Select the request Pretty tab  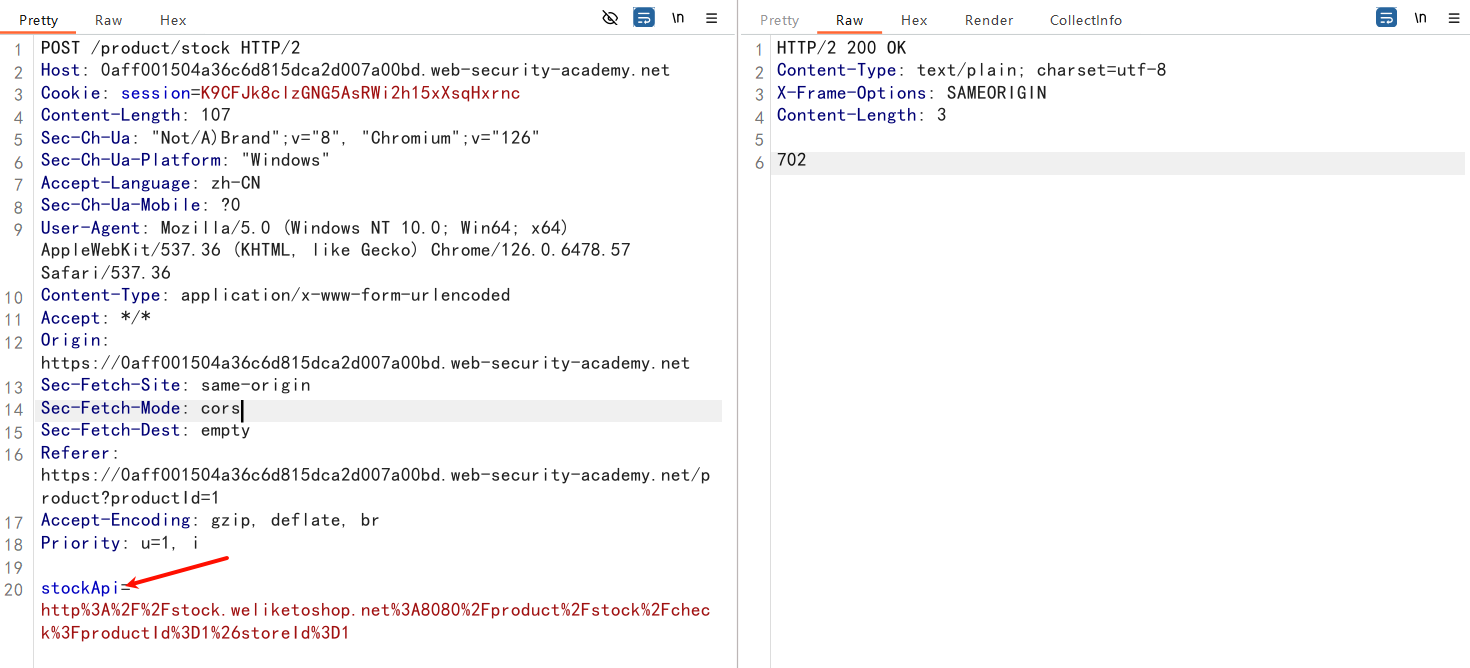39,20
